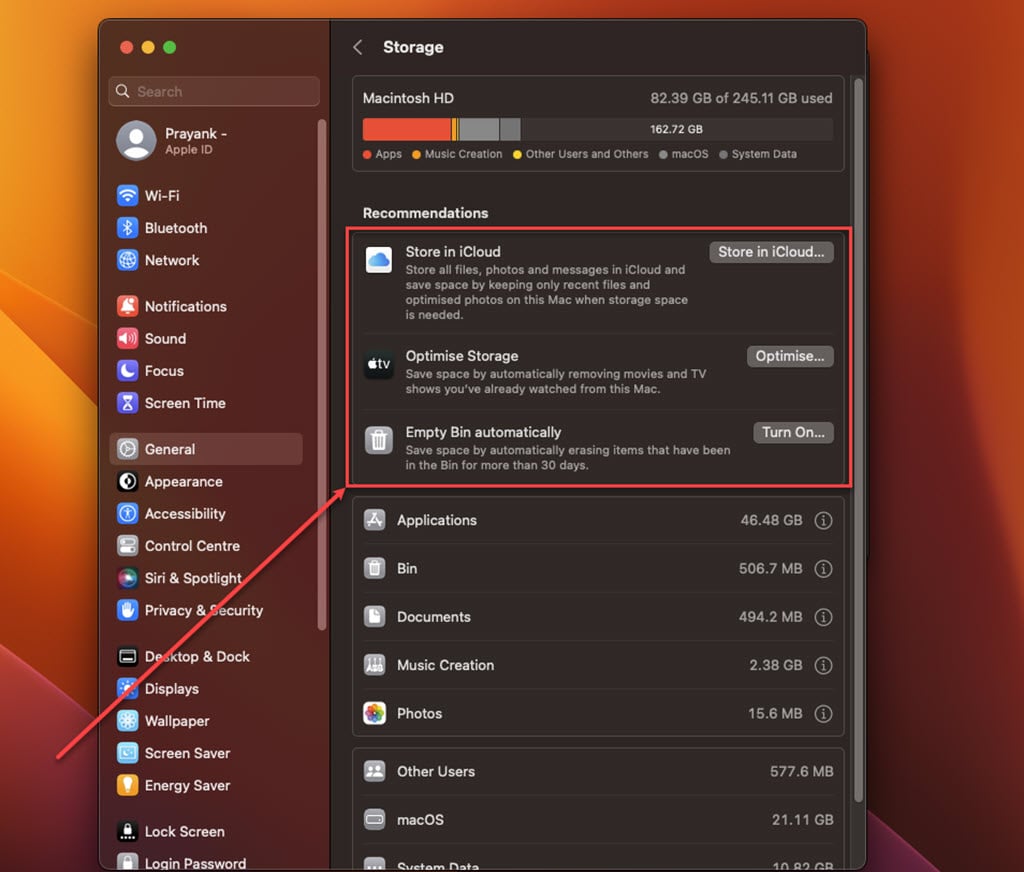Image resolution: width=1024 pixels, height=872 pixels.
Task: Show info for Bin storage
Action: click(x=824, y=569)
